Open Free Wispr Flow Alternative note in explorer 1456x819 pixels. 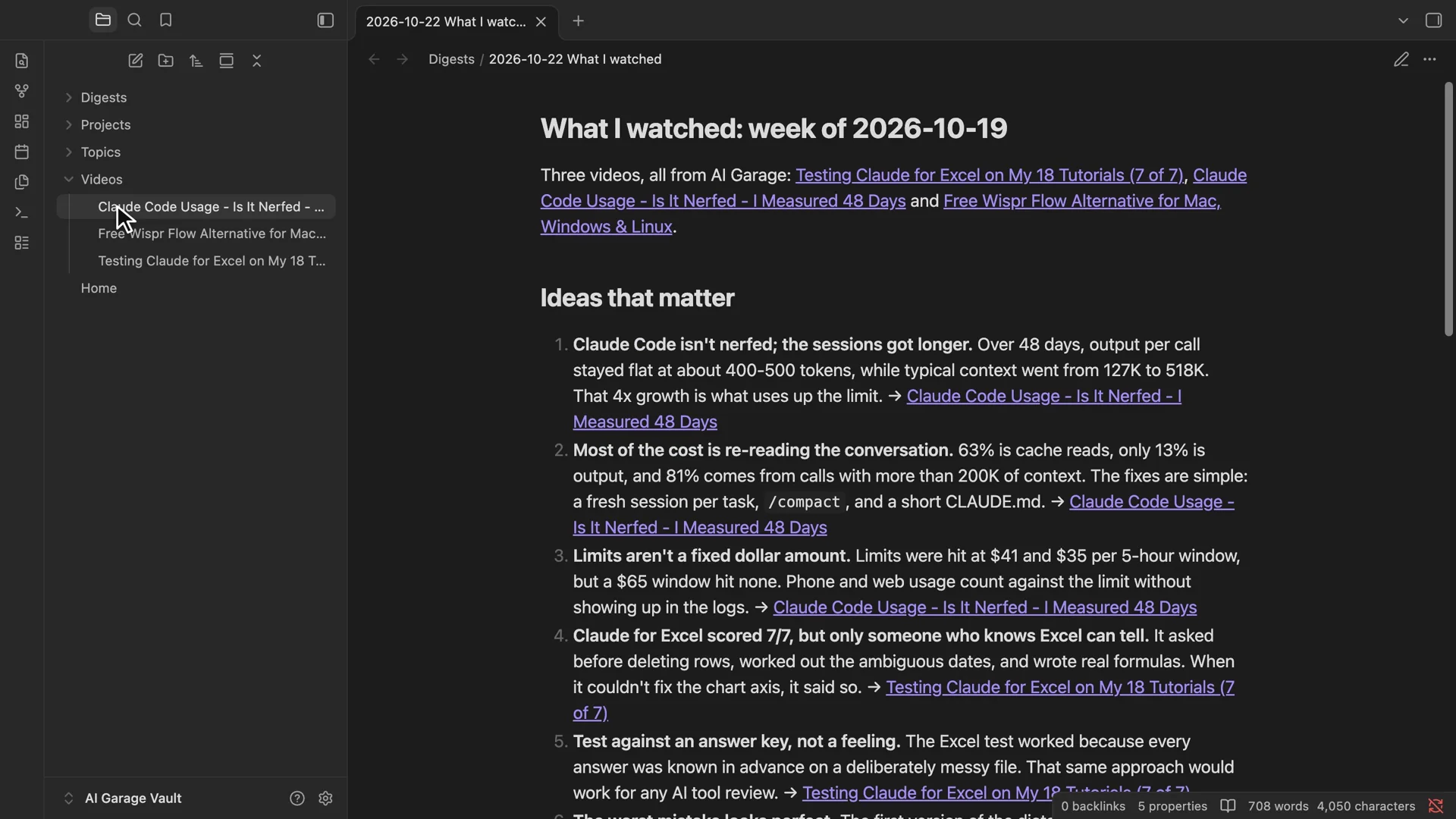(x=196, y=234)
